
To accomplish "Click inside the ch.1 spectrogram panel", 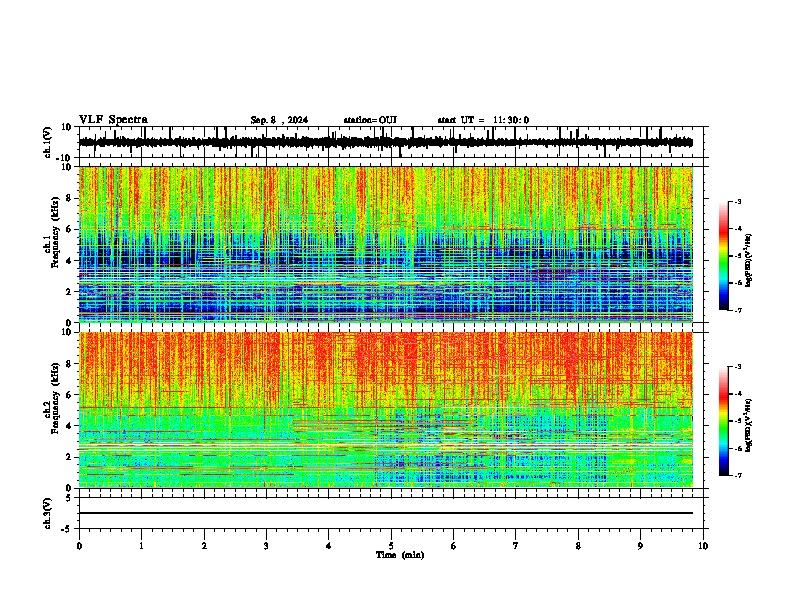I will coord(385,244).
